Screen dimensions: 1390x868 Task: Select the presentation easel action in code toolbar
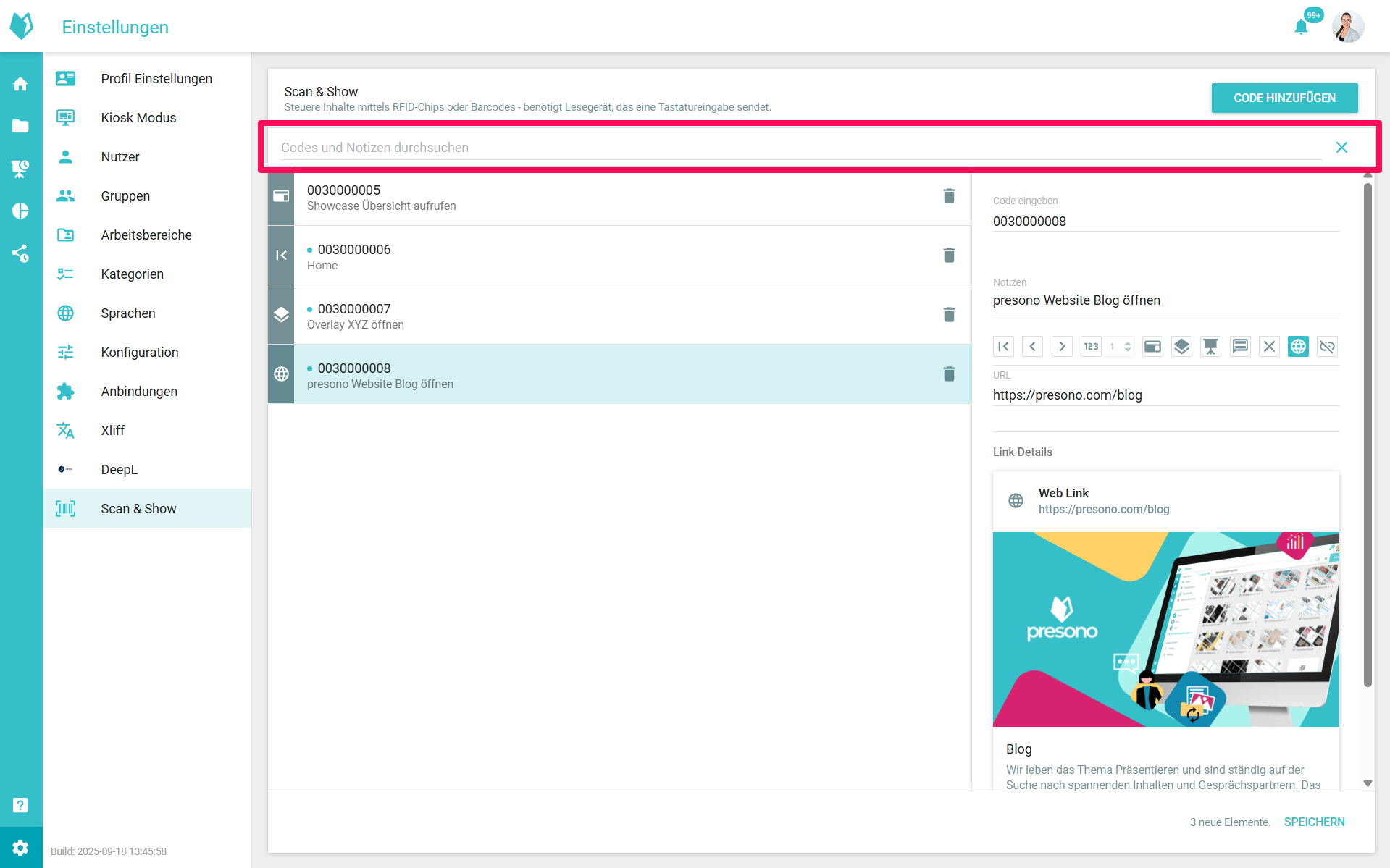1210,347
